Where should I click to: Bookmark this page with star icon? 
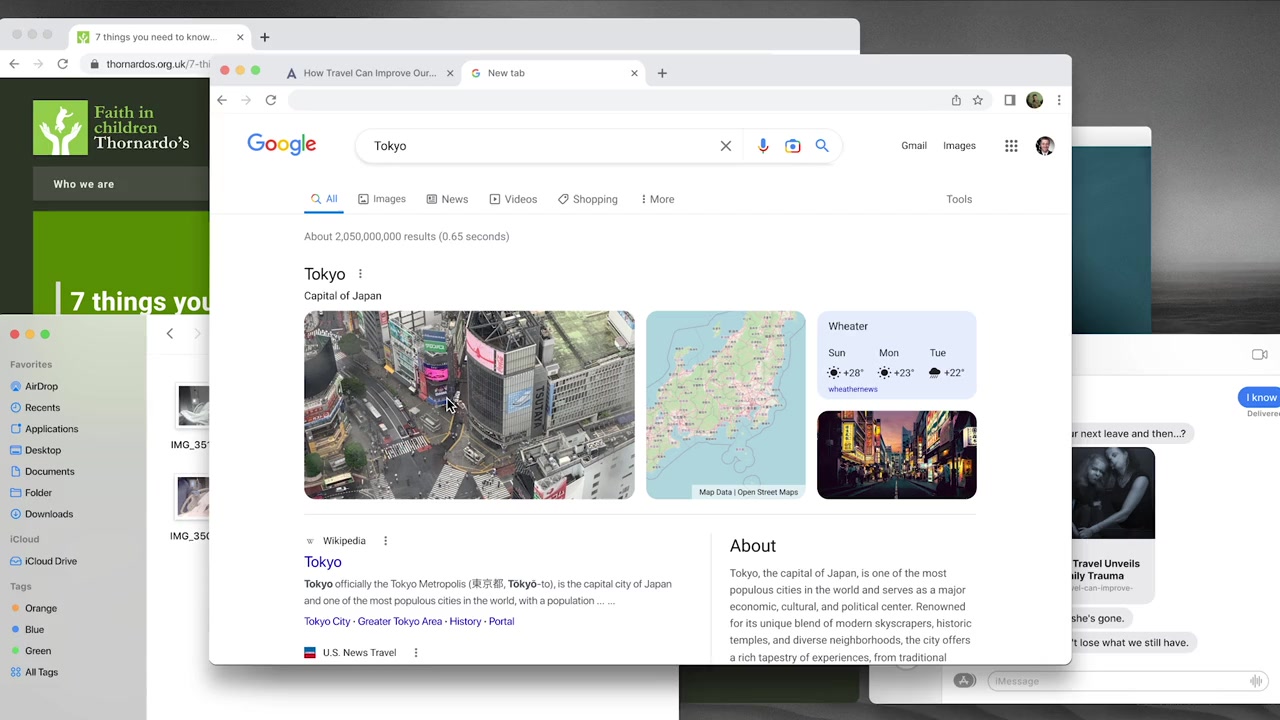(978, 100)
